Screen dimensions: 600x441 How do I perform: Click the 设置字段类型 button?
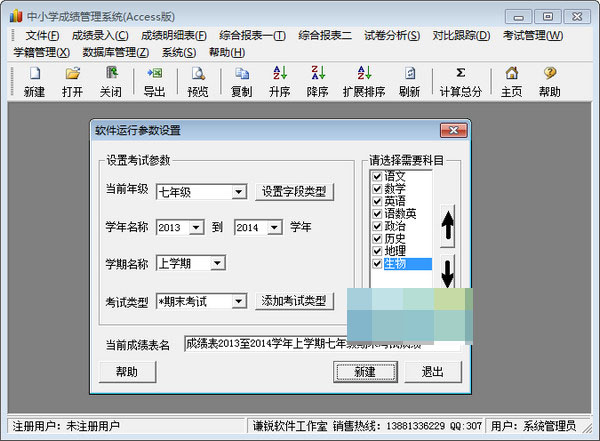295,191
